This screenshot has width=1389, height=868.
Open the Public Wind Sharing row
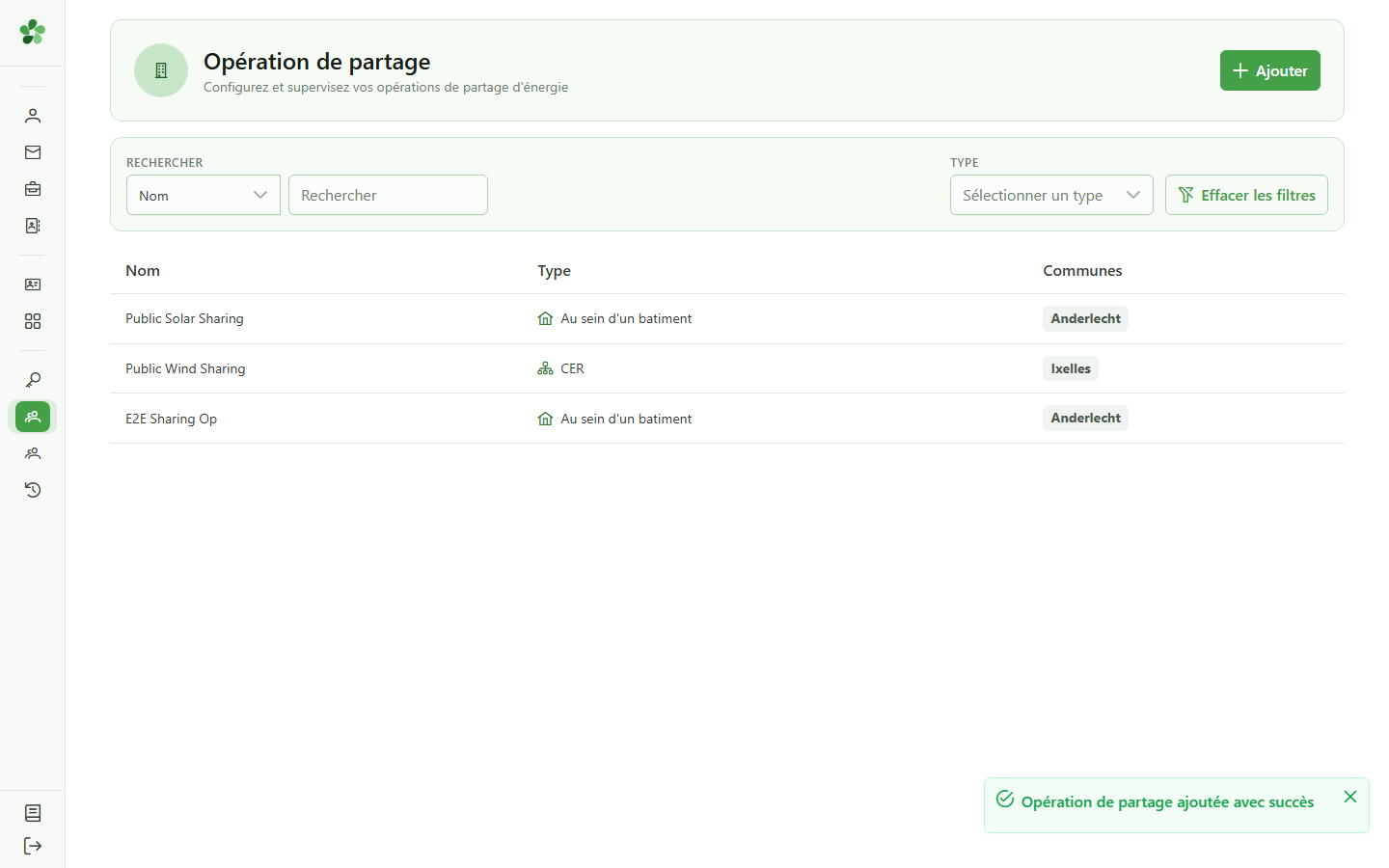[x=727, y=368]
